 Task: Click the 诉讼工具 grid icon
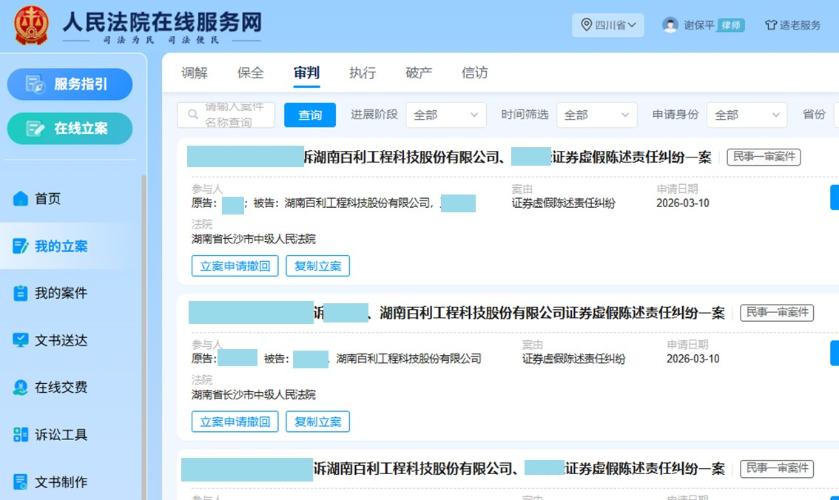pyautogui.click(x=20, y=434)
